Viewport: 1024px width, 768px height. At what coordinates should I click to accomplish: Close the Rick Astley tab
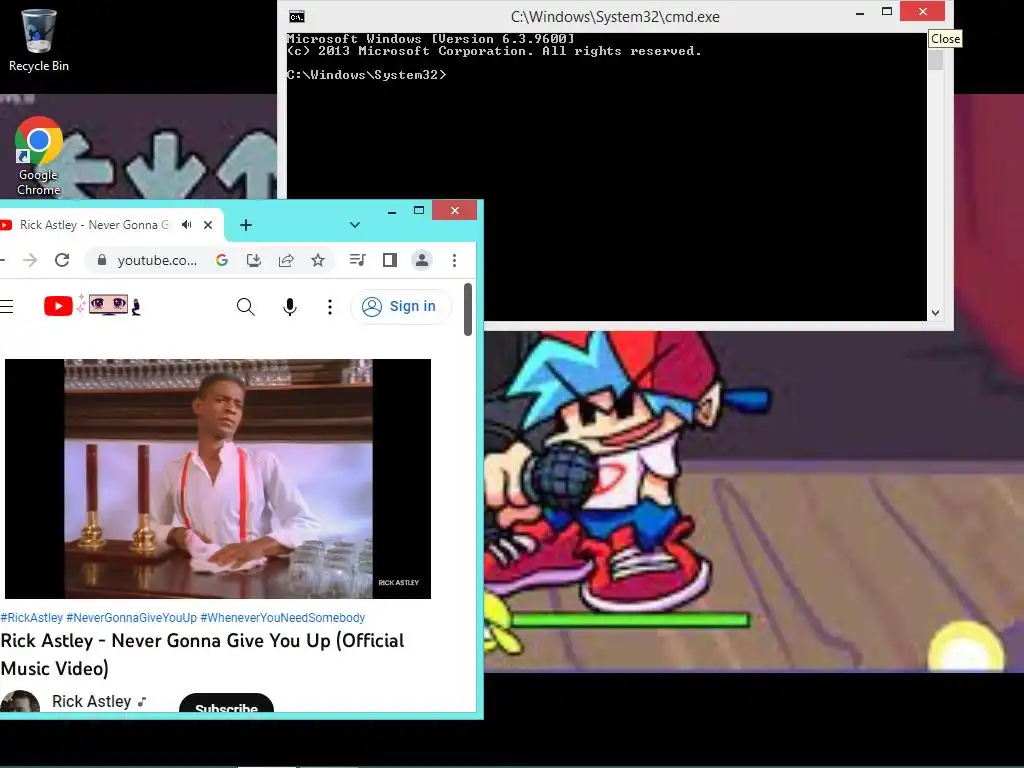click(208, 225)
